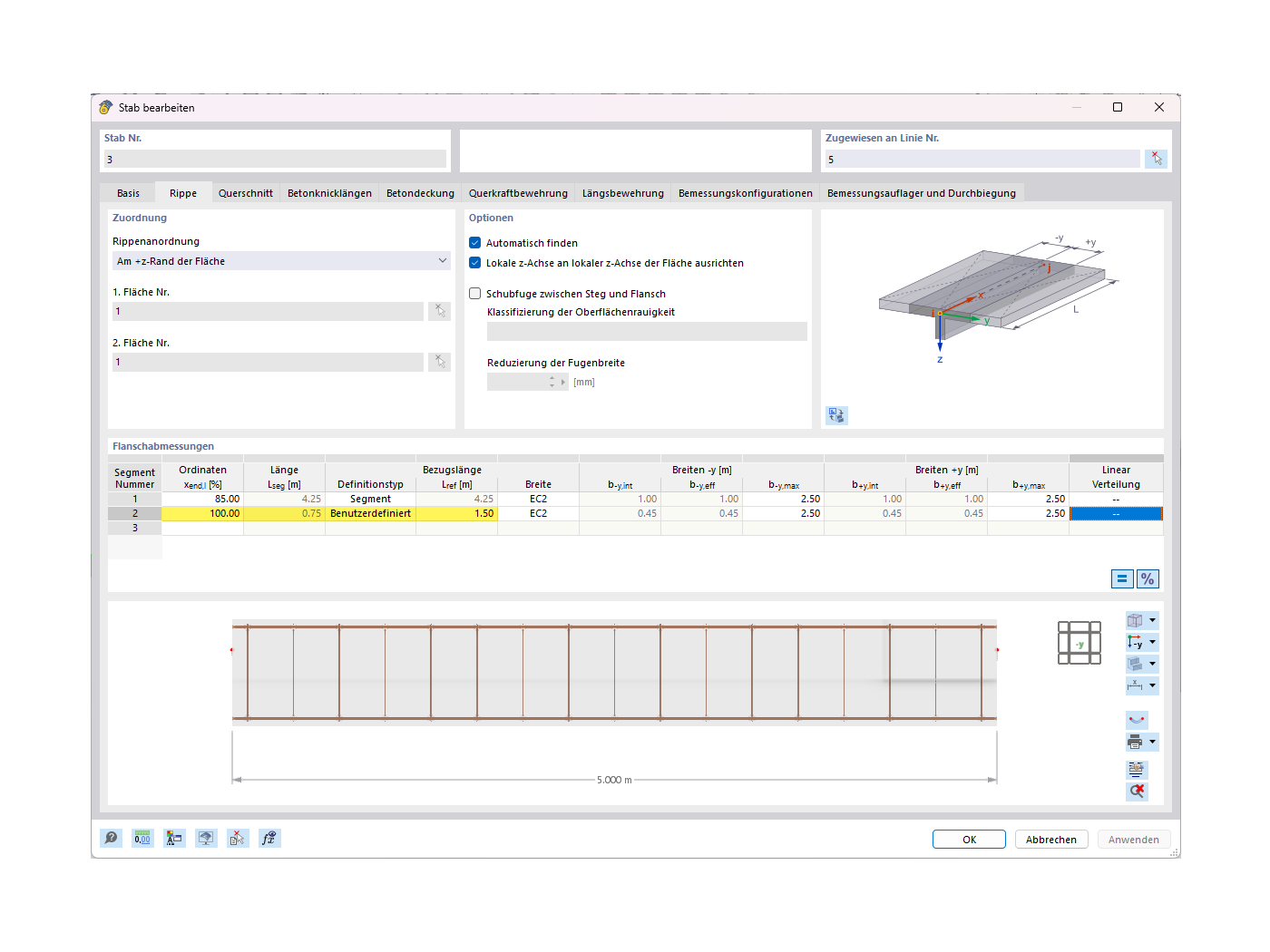Expand the printer dropdown arrow
1270x952 pixels.
click(1153, 742)
